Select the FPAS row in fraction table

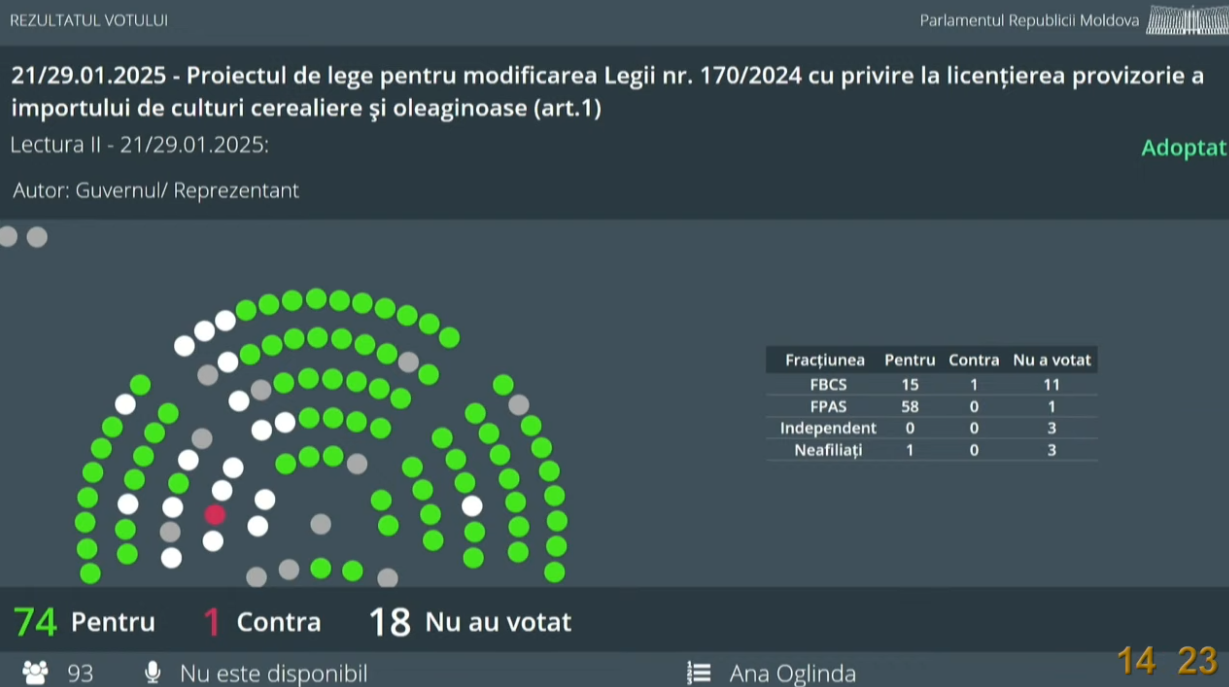coord(932,406)
